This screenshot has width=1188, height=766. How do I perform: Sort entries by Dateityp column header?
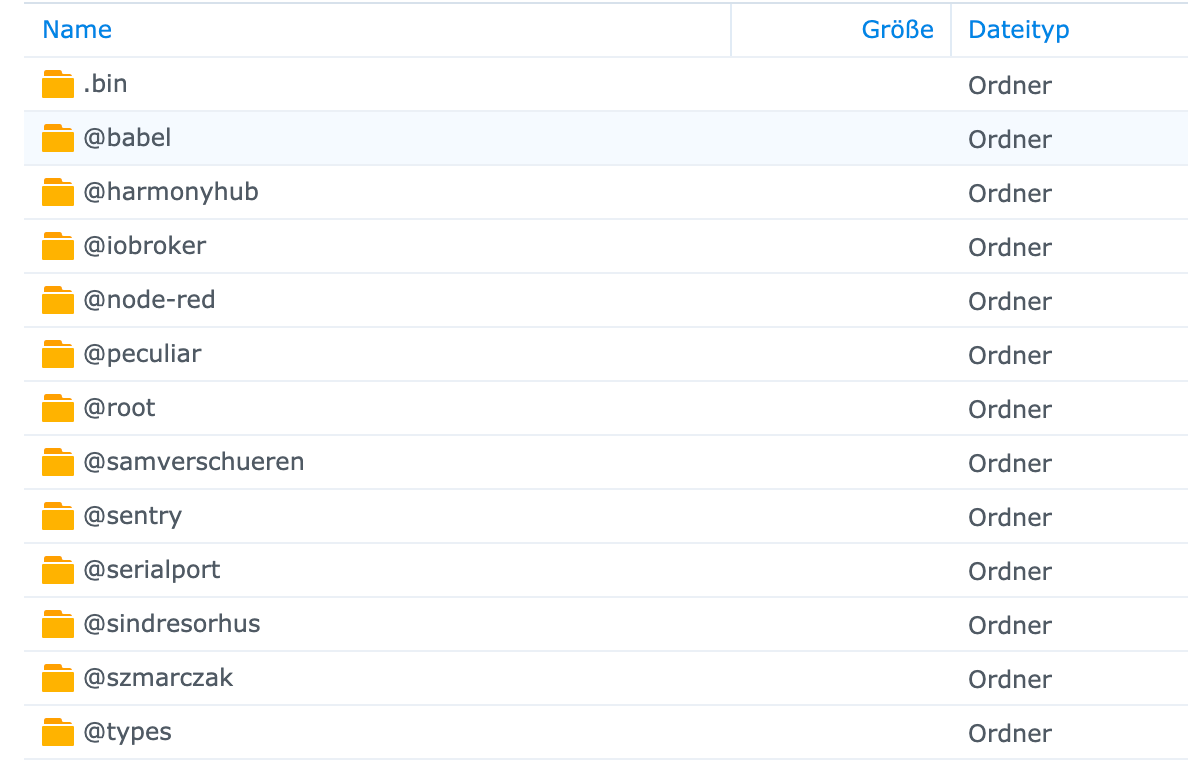click(1018, 30)
